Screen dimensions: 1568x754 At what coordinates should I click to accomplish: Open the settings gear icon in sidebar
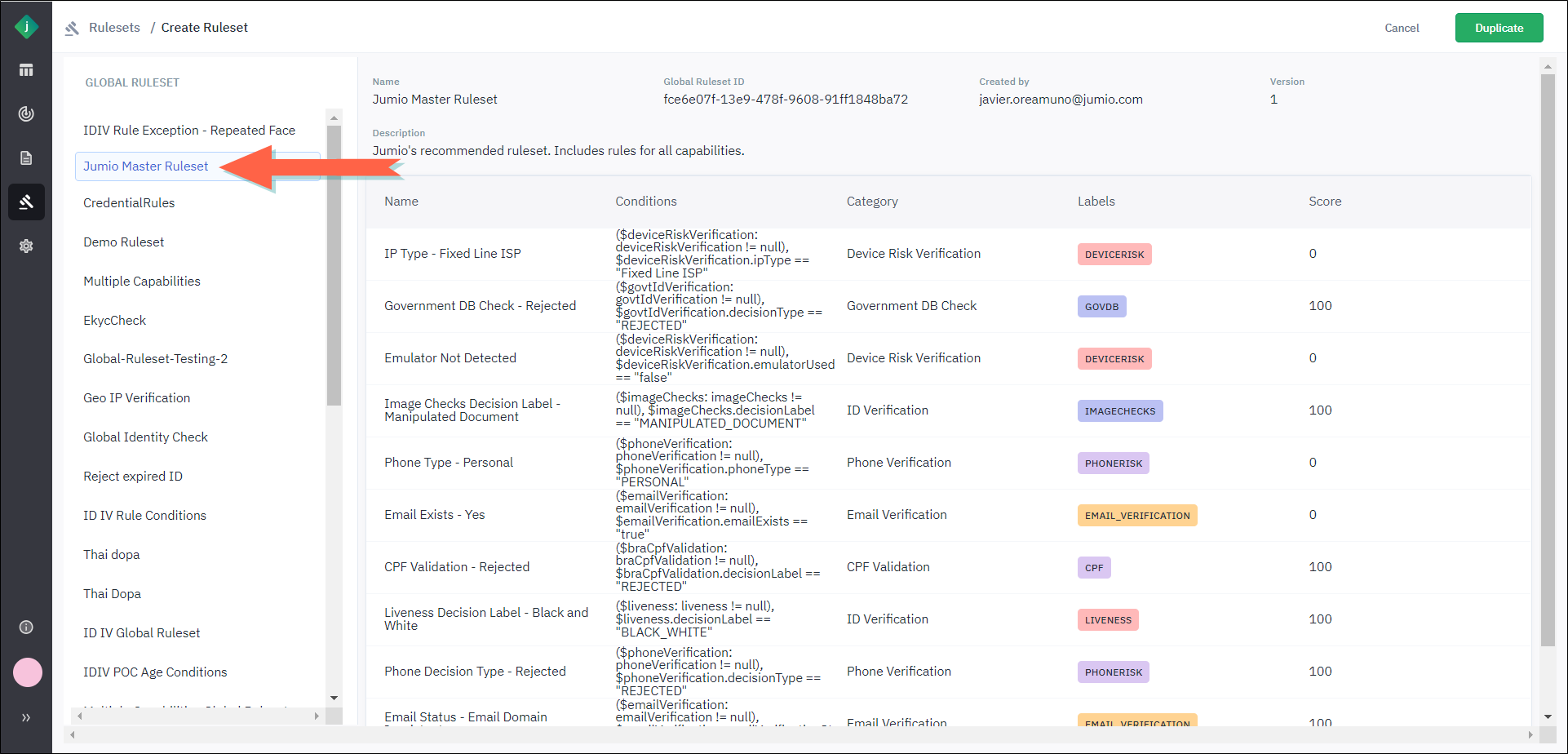point(26,246)
